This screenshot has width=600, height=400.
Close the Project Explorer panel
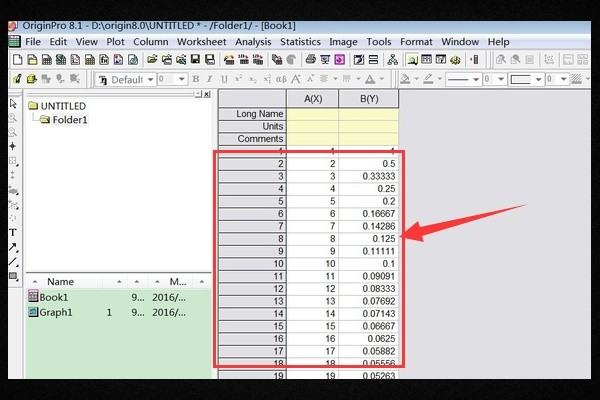207,94
